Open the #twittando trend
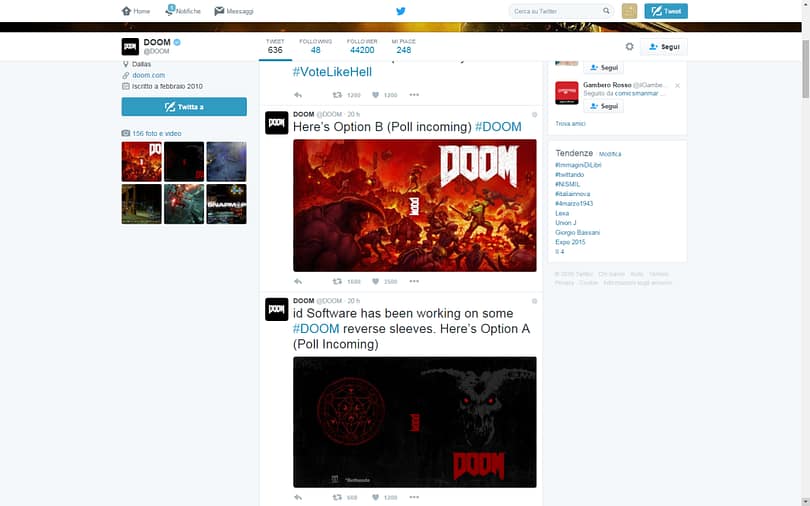The image size is (810, 506). pyautogui.click(x=569, y=175)
